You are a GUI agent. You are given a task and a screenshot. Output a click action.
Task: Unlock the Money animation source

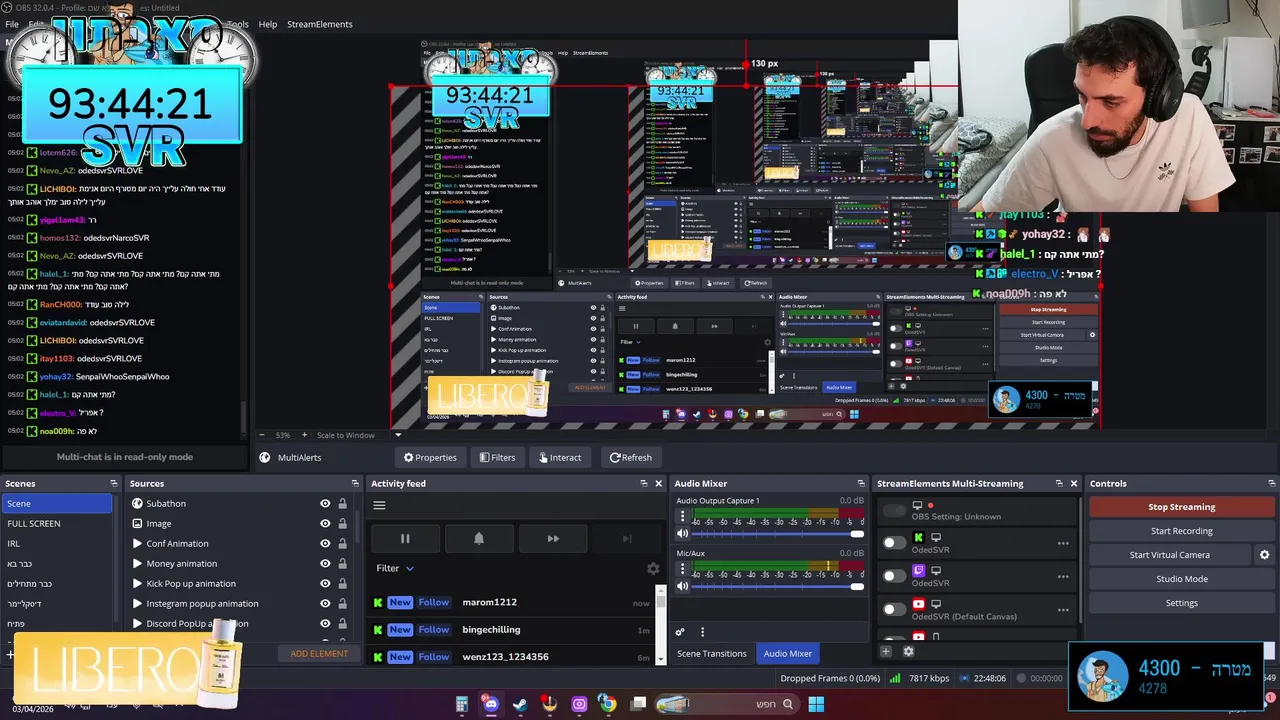(x=342, y=564)
